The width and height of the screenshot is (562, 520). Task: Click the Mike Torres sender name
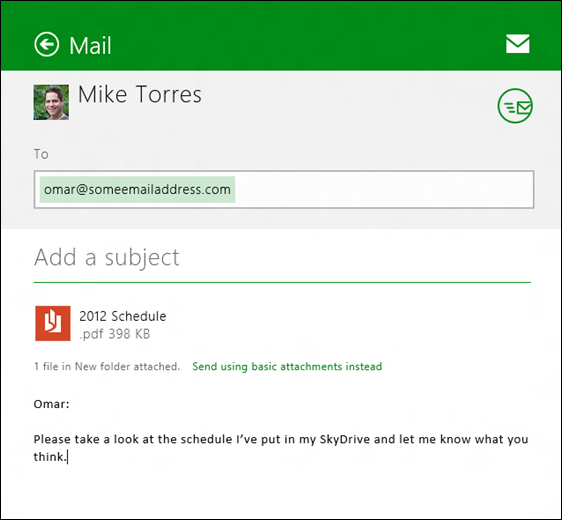140,94
